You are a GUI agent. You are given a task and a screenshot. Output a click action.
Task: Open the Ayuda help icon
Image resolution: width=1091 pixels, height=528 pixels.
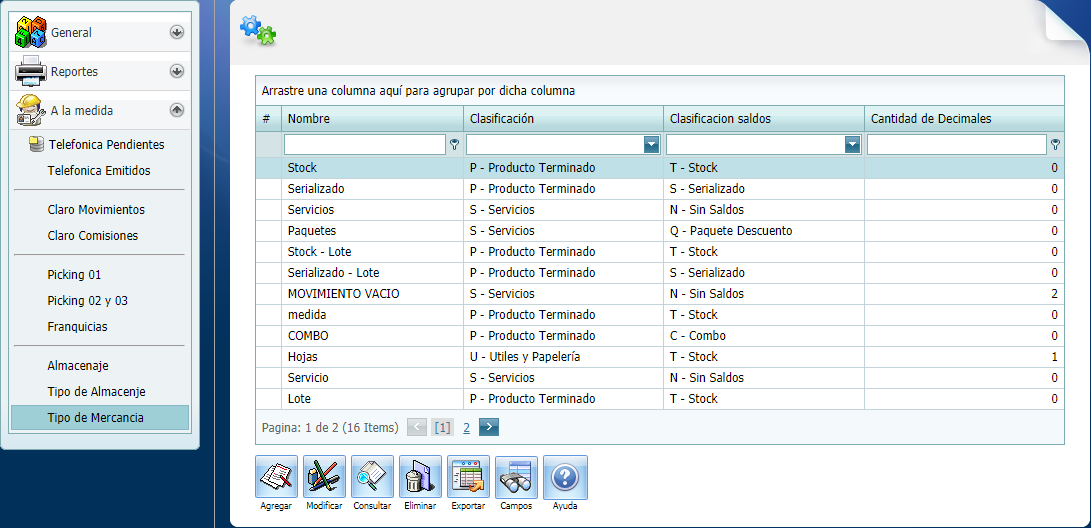pos(565,477)
